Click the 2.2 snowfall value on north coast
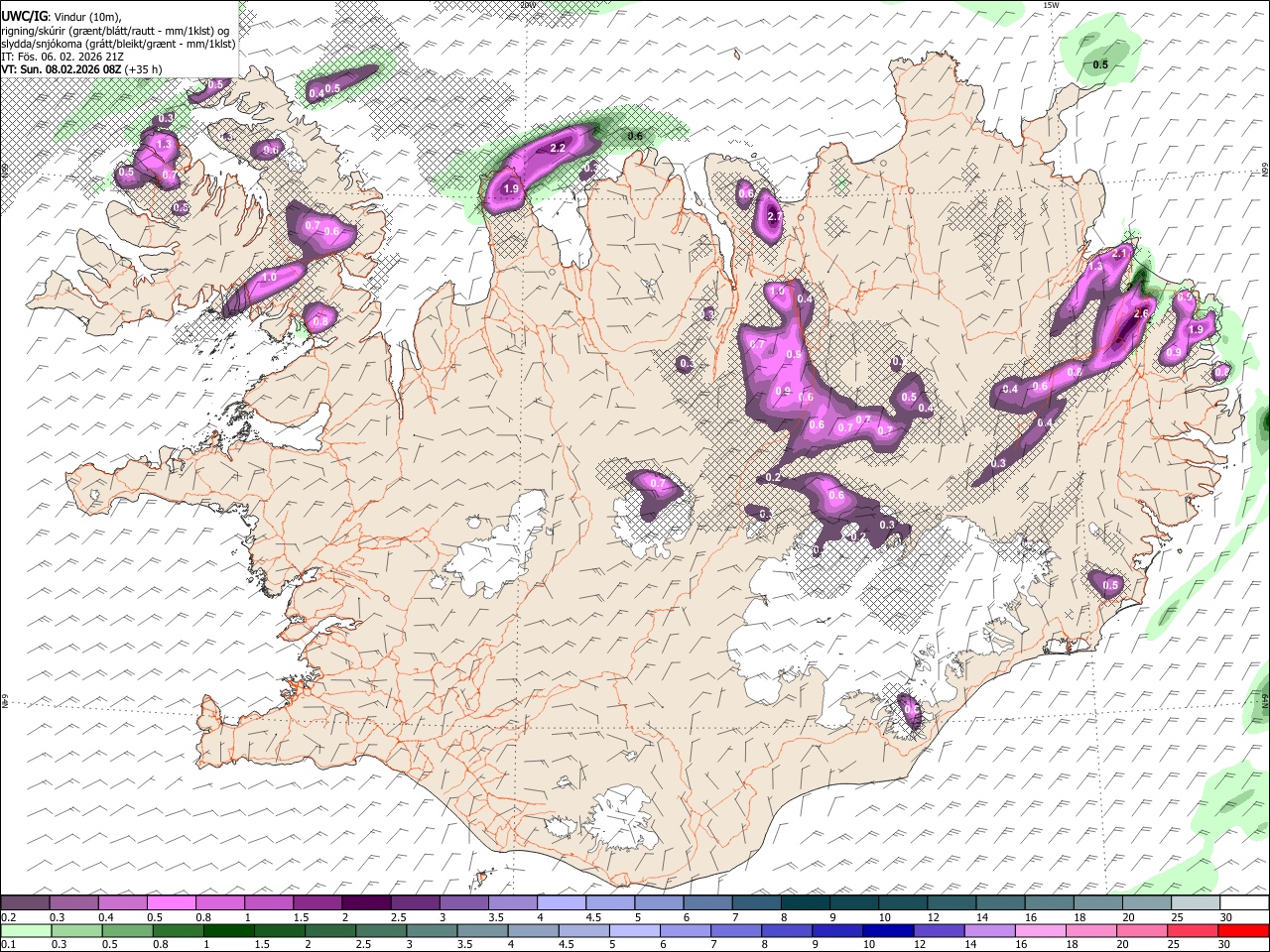Screen dimensions: 1270x952 (558, 148)
